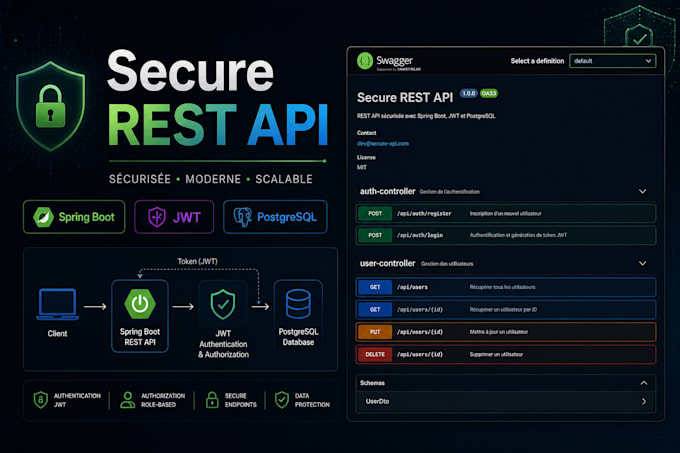Open the POST /api/auth/register endpoint
This screenshot has width=680, height=453.
click(506, 213)
